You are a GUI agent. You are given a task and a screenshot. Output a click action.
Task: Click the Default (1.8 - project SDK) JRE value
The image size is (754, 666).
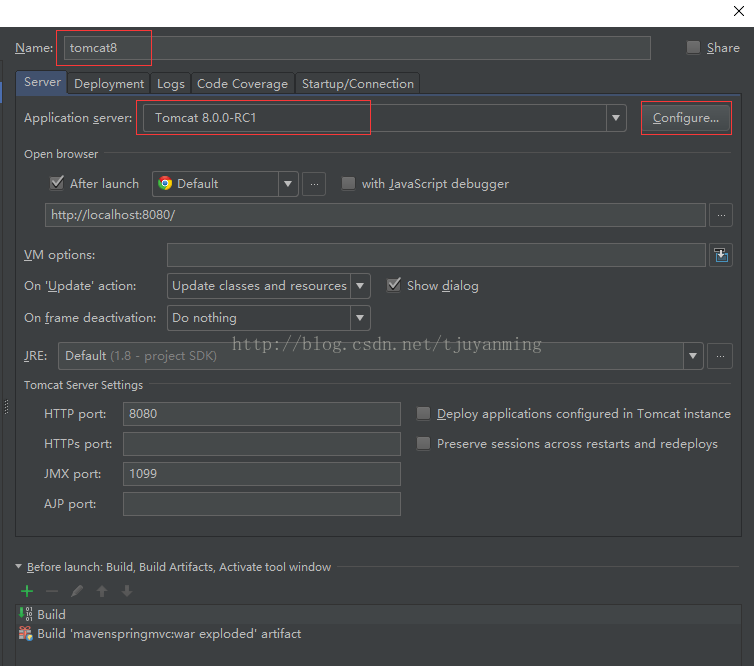pyautogui.click(x=140, y=356)
